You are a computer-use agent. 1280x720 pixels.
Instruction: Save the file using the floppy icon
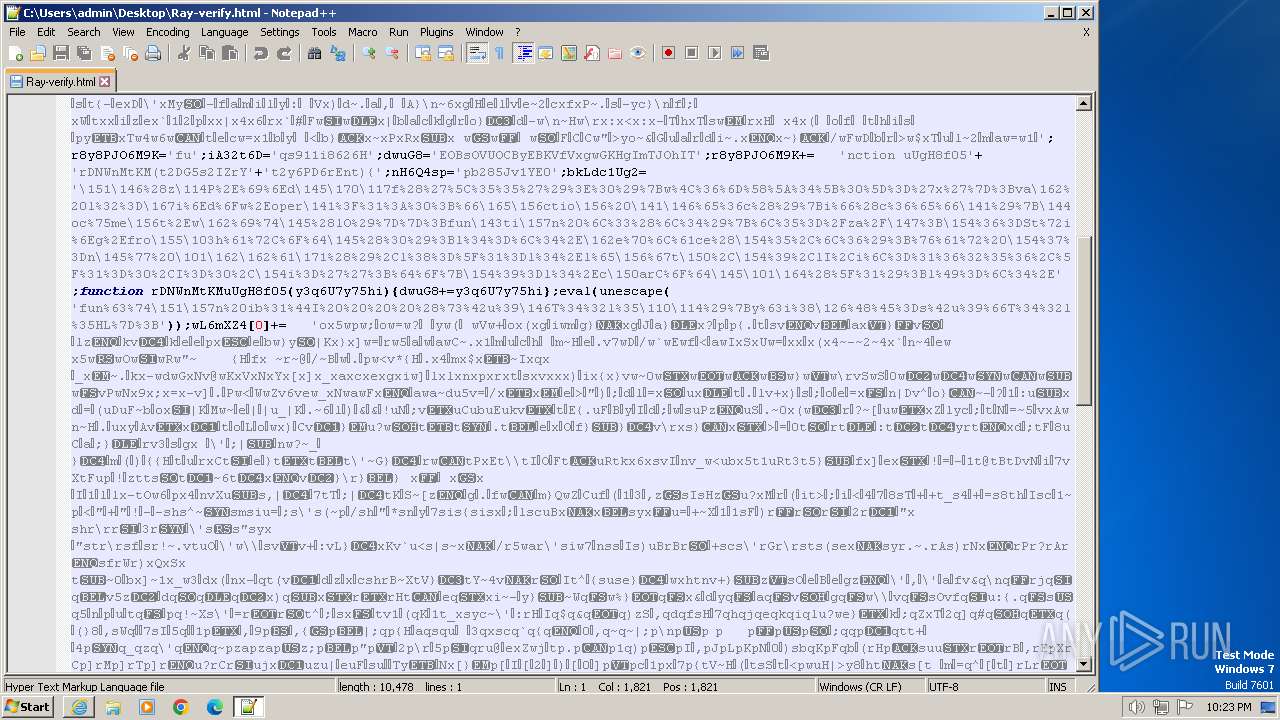(61, 53)
